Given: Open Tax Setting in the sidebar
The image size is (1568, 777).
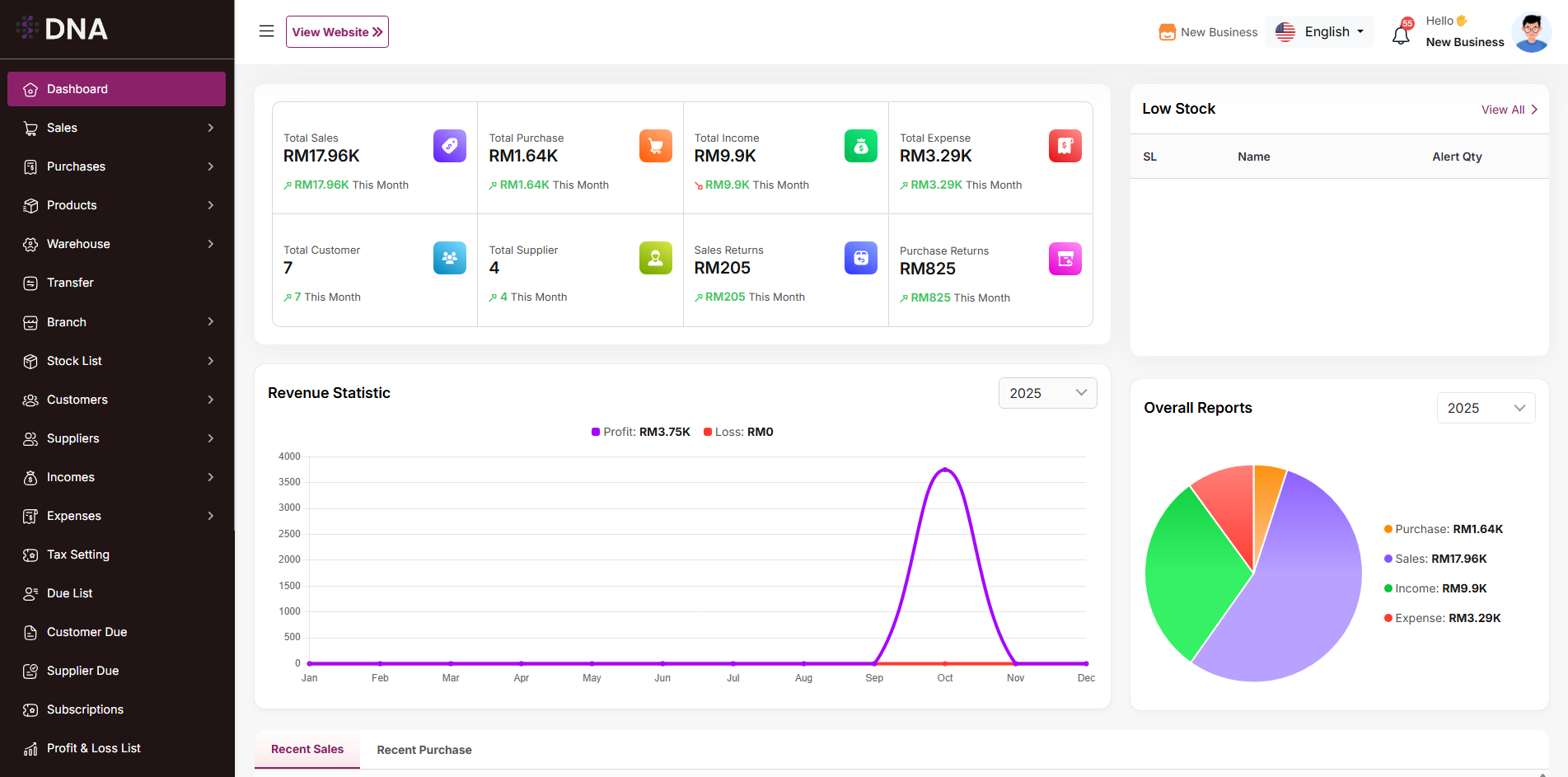Looking at the screenshot, I should coord(78,555).
